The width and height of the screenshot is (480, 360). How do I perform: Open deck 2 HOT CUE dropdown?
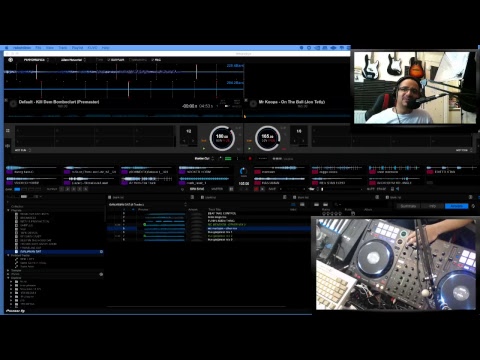click(x=463, y=150)
